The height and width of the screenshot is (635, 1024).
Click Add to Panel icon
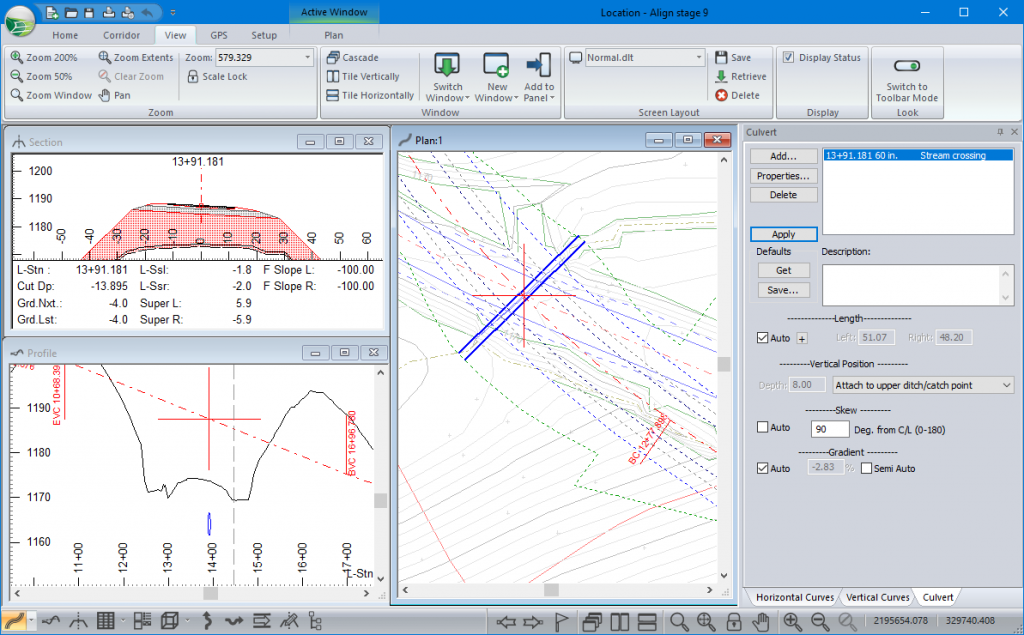(539, 76)
